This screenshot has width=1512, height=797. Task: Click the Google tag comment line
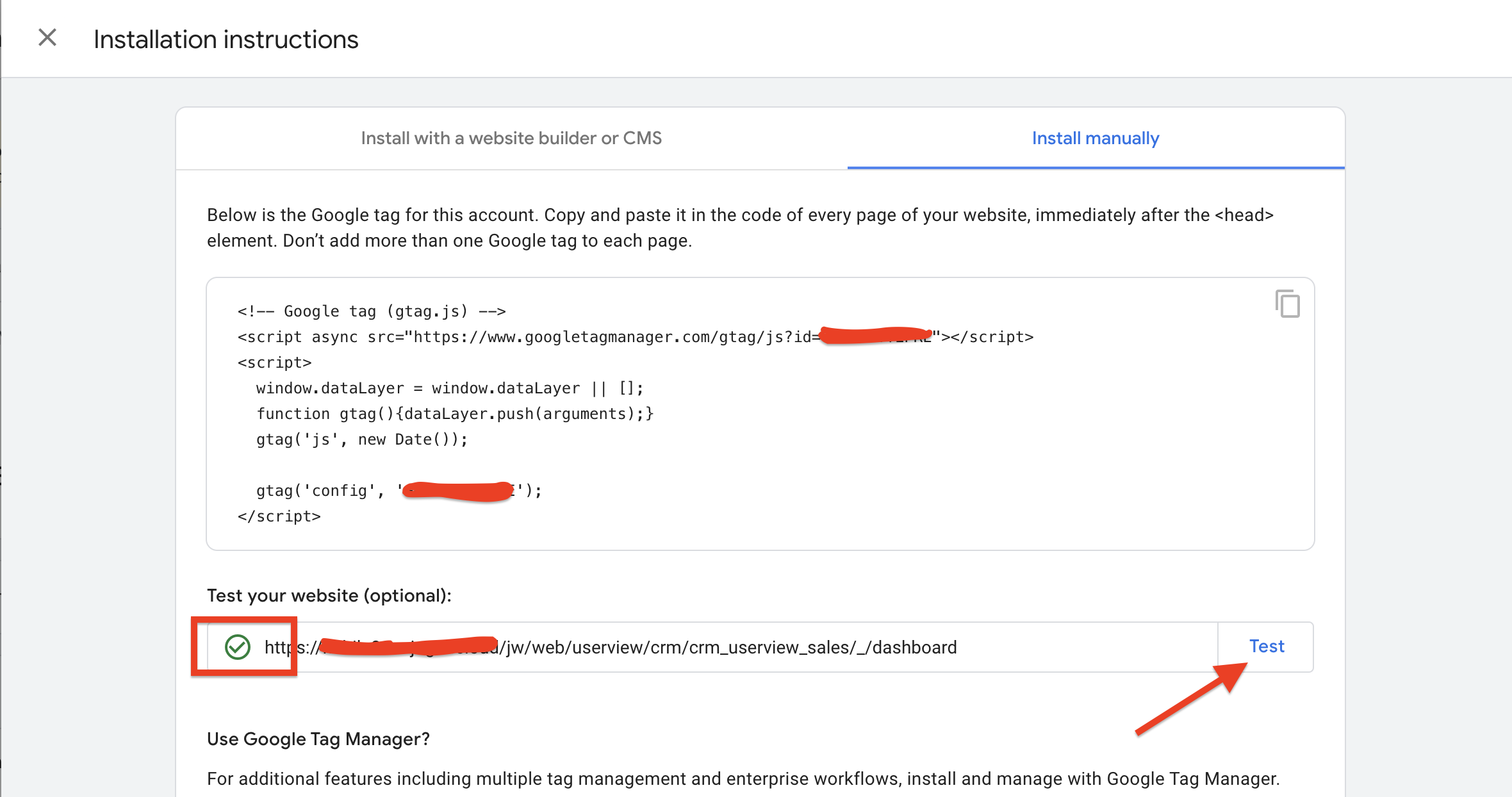[x=371, y=311]
